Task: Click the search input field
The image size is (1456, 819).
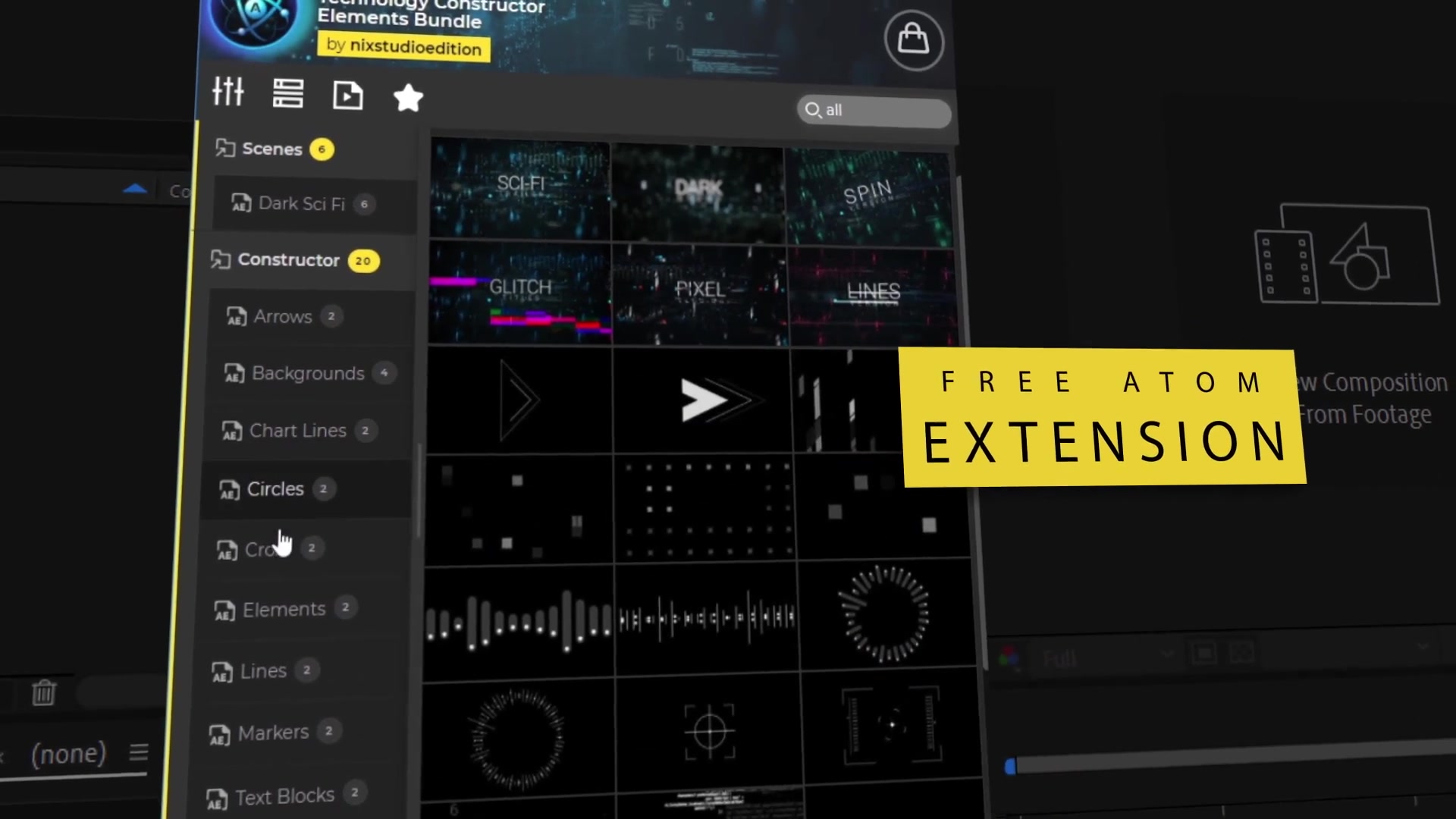Action: pos(875,109)
